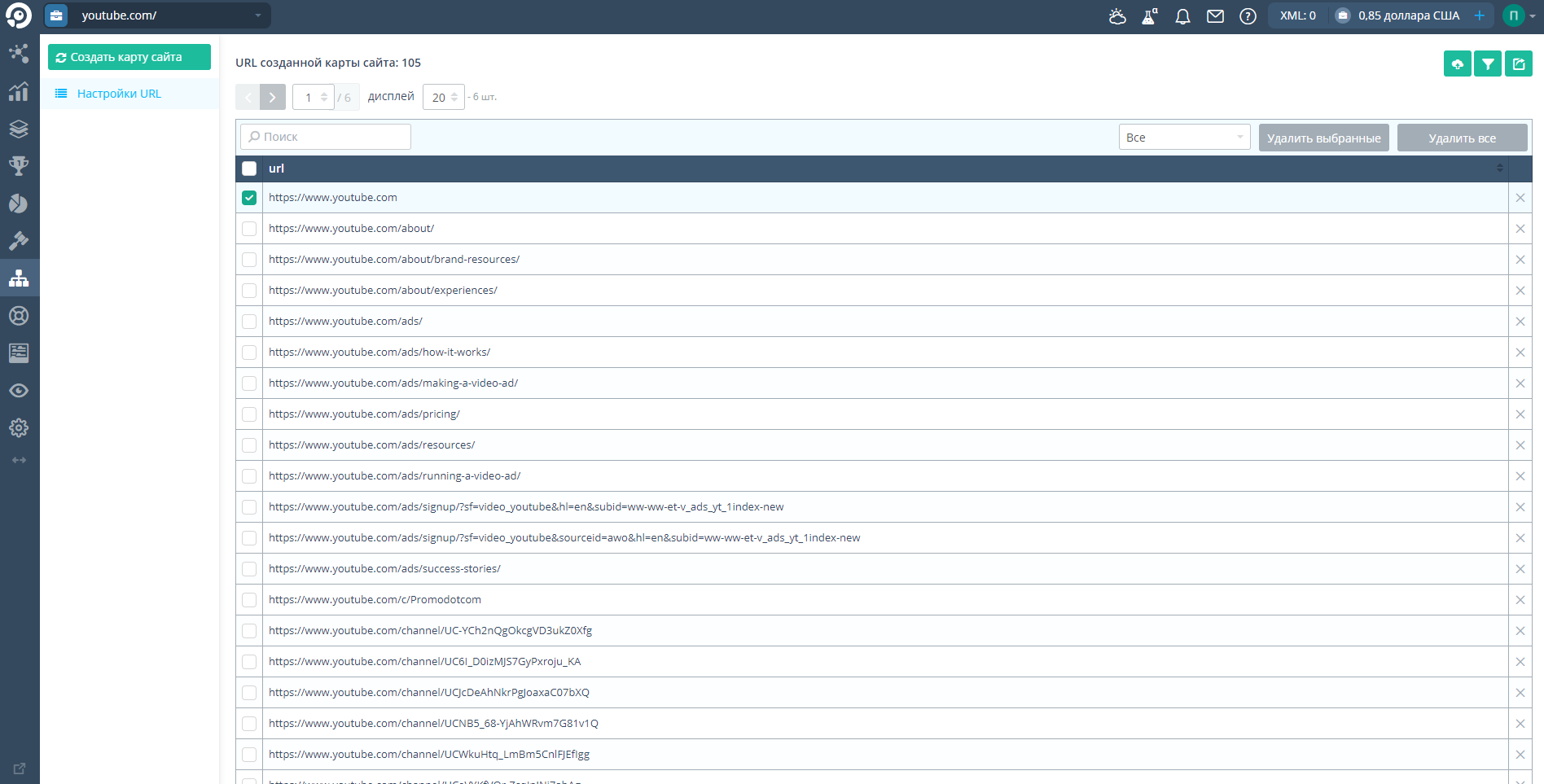Viewport: 1544px width, 784px height.
Task: Open the stacked layers sidebar icon
Action: pyautogui.click(x=19, y=129)
